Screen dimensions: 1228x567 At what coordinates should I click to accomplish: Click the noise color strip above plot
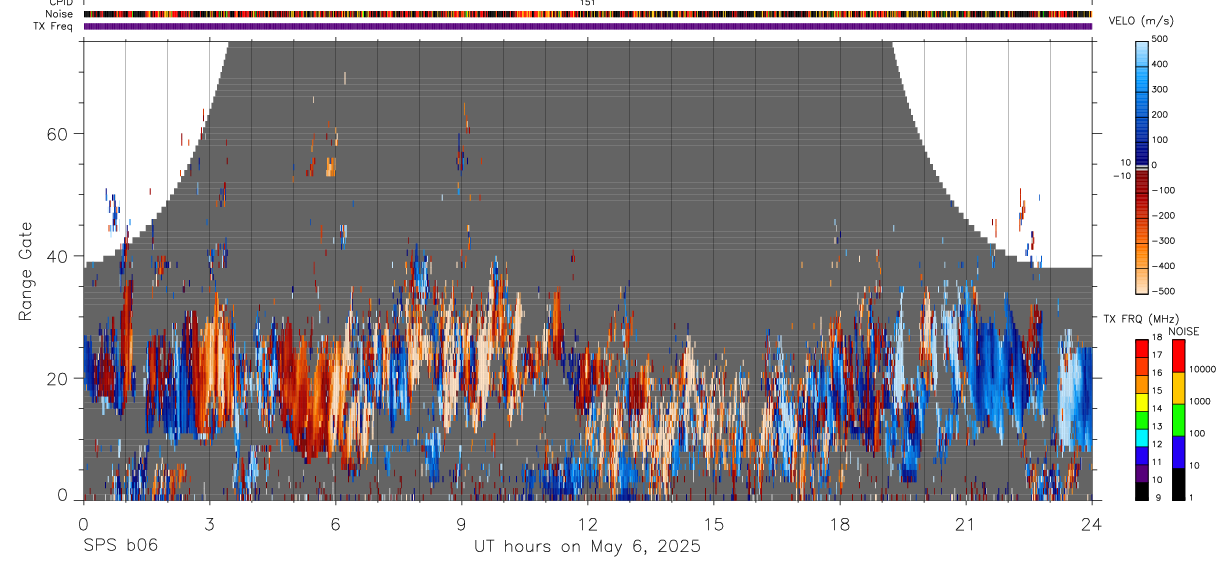pyautogui.click(x=587, y=14)
